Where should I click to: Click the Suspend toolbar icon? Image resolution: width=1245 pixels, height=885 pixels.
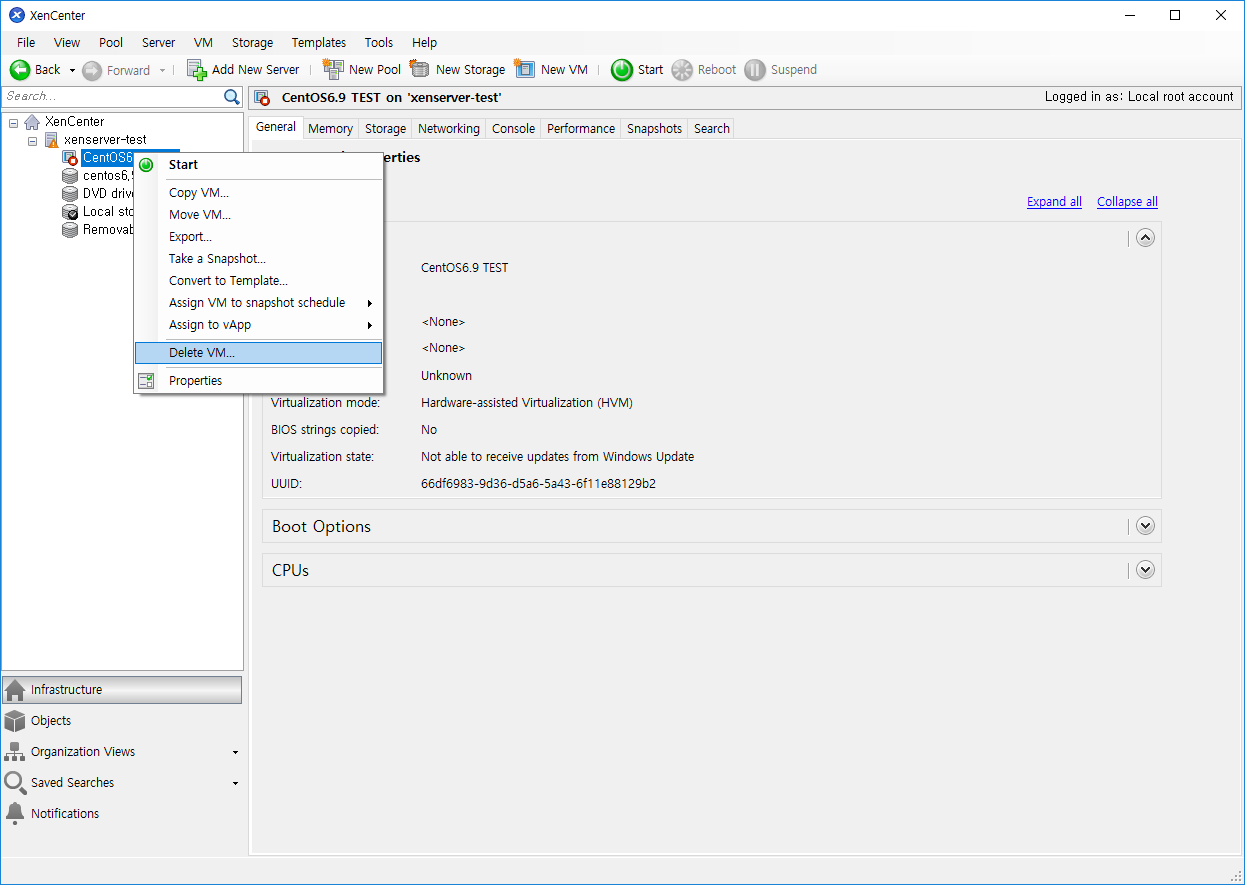tap(755, 70)
